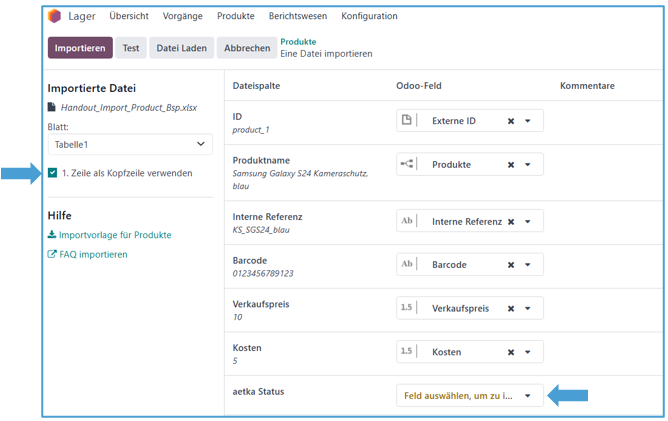Click the Datei Laden button
The width and height of the screenshot is (668, 421).
point(181,48)
